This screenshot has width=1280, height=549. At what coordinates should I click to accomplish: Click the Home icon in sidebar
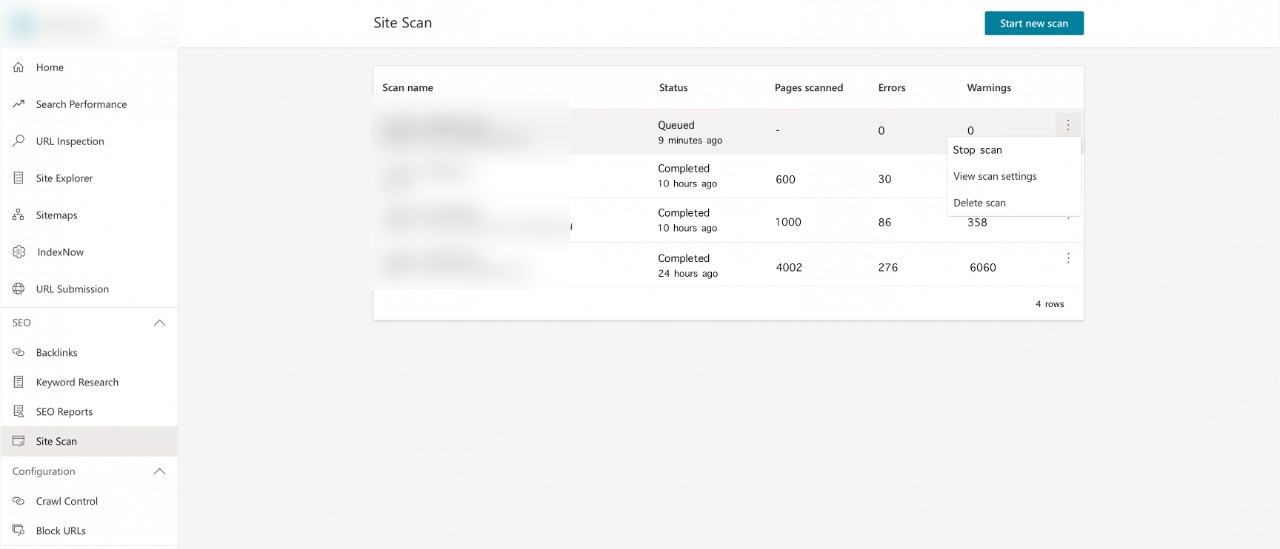pyautogui.click(x=18, y=67)
